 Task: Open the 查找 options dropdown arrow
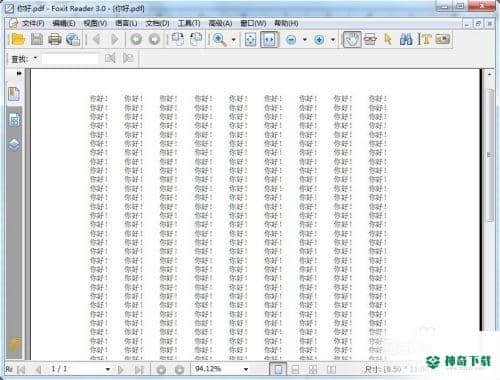click(x=35, y=58)
